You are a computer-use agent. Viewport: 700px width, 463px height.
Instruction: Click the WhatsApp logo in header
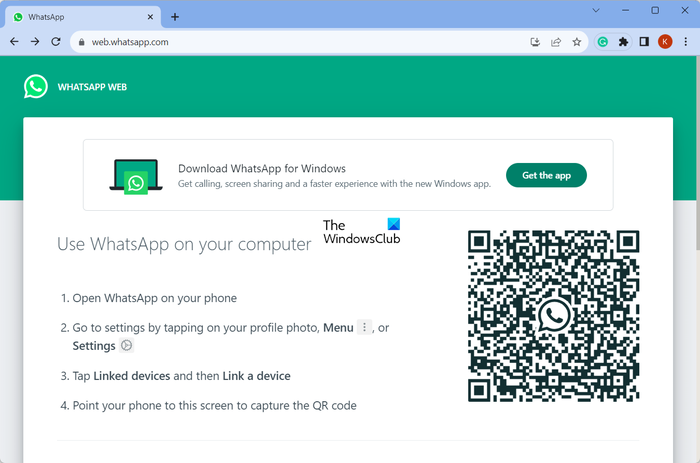(36, 87)
